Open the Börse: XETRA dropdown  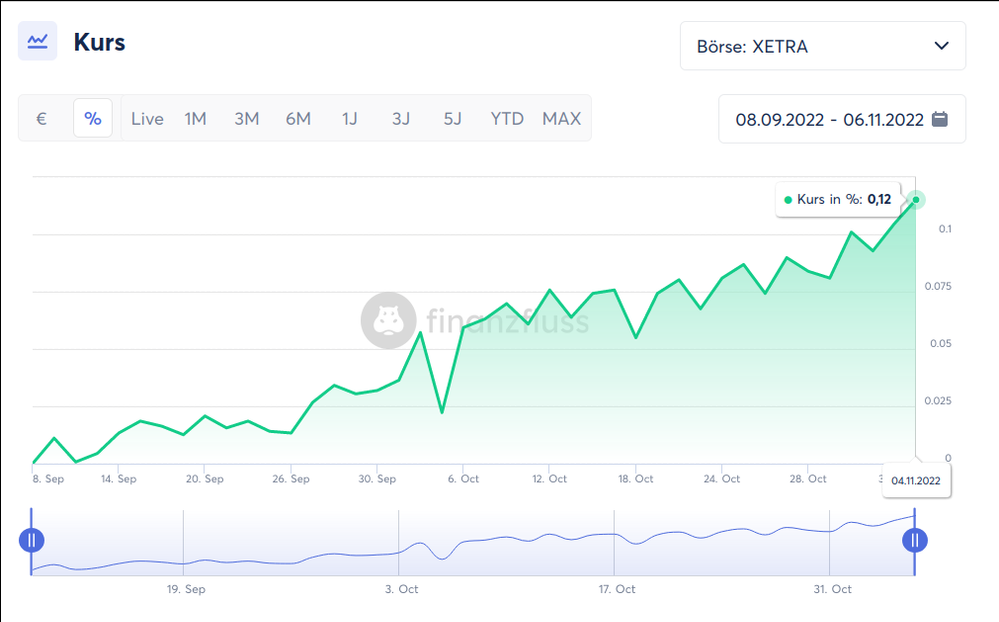822,46
